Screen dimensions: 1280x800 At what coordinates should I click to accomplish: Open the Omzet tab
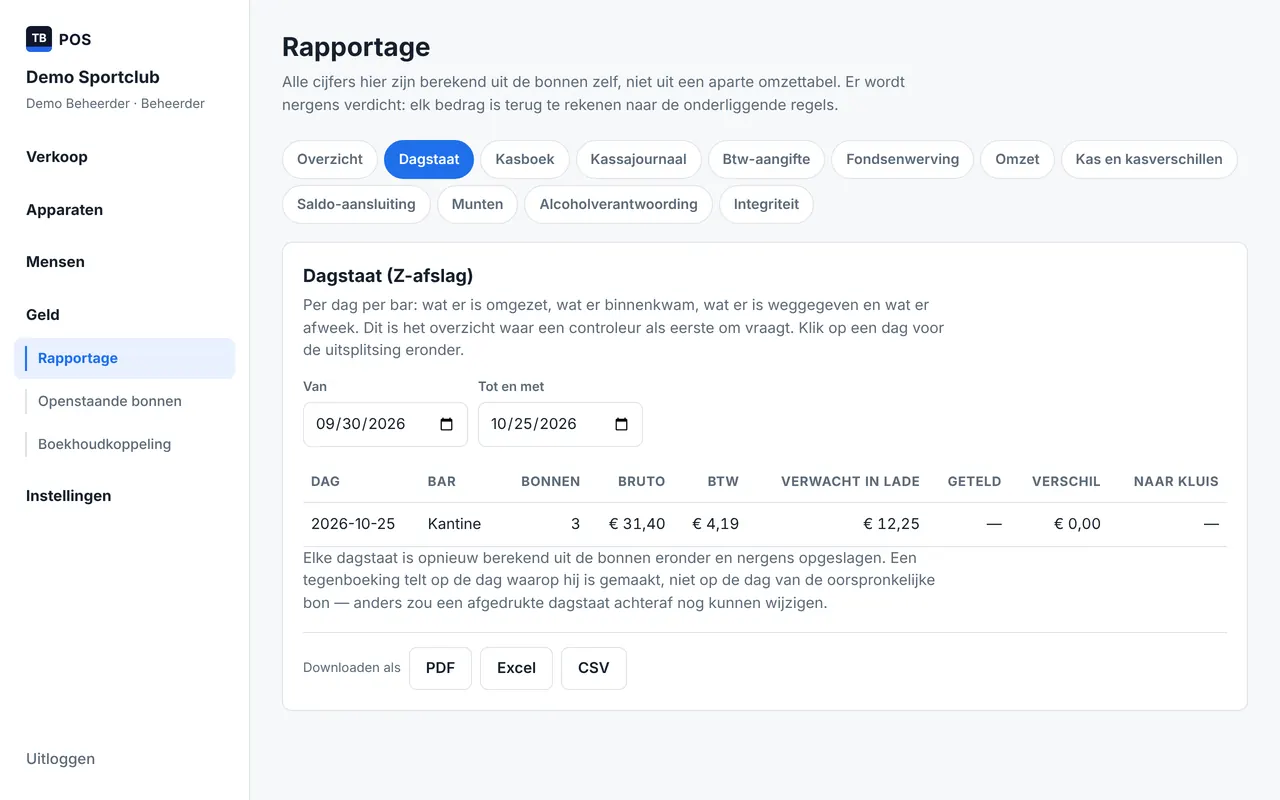tap(1017, 159)
